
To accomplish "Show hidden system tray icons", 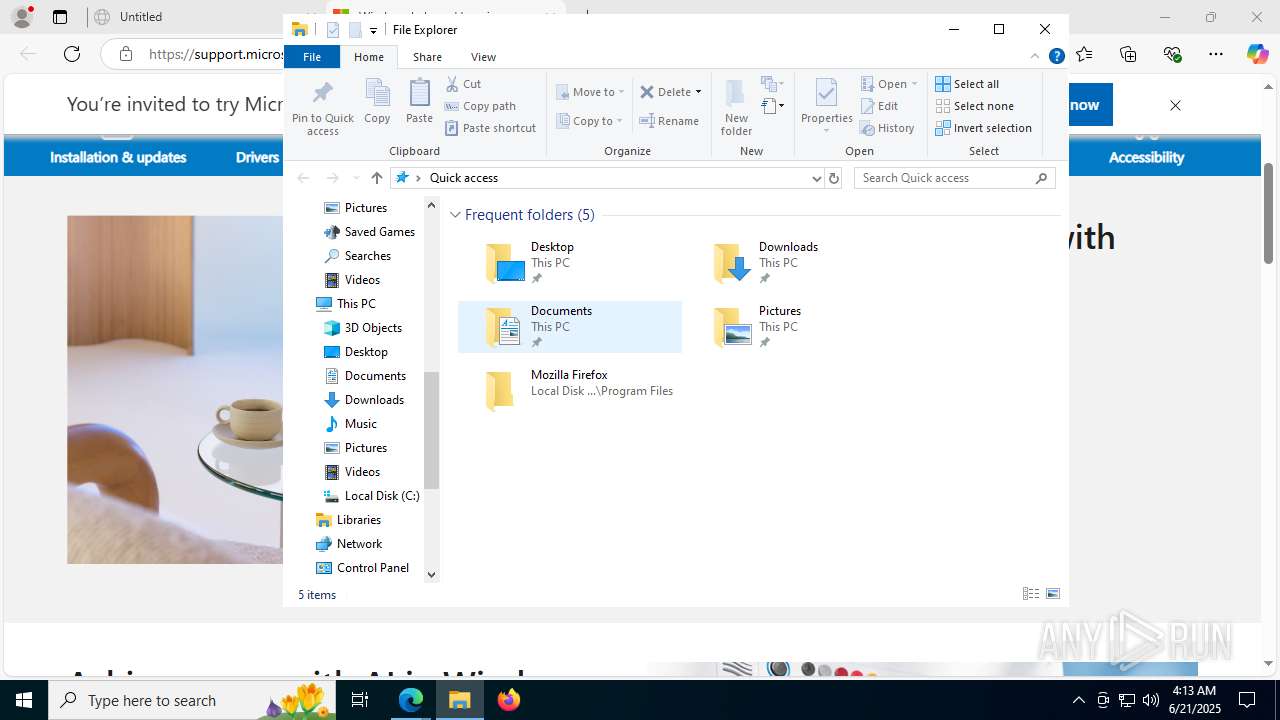I will [1078, 700].
